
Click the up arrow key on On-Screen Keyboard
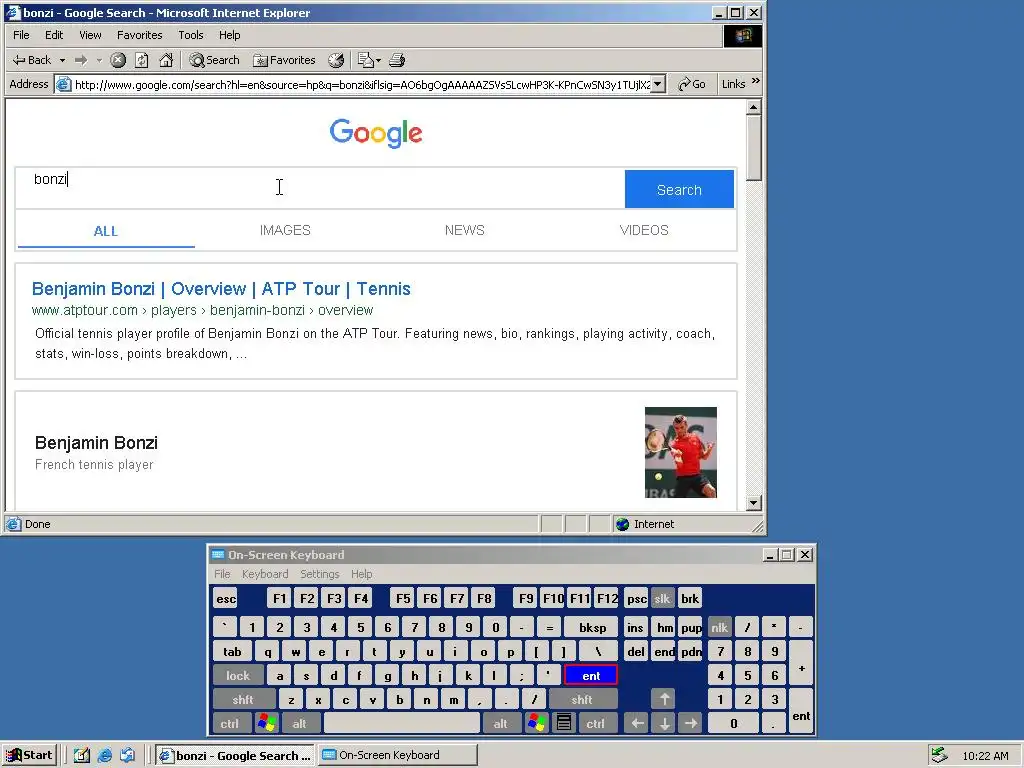(x=664, y=699)
